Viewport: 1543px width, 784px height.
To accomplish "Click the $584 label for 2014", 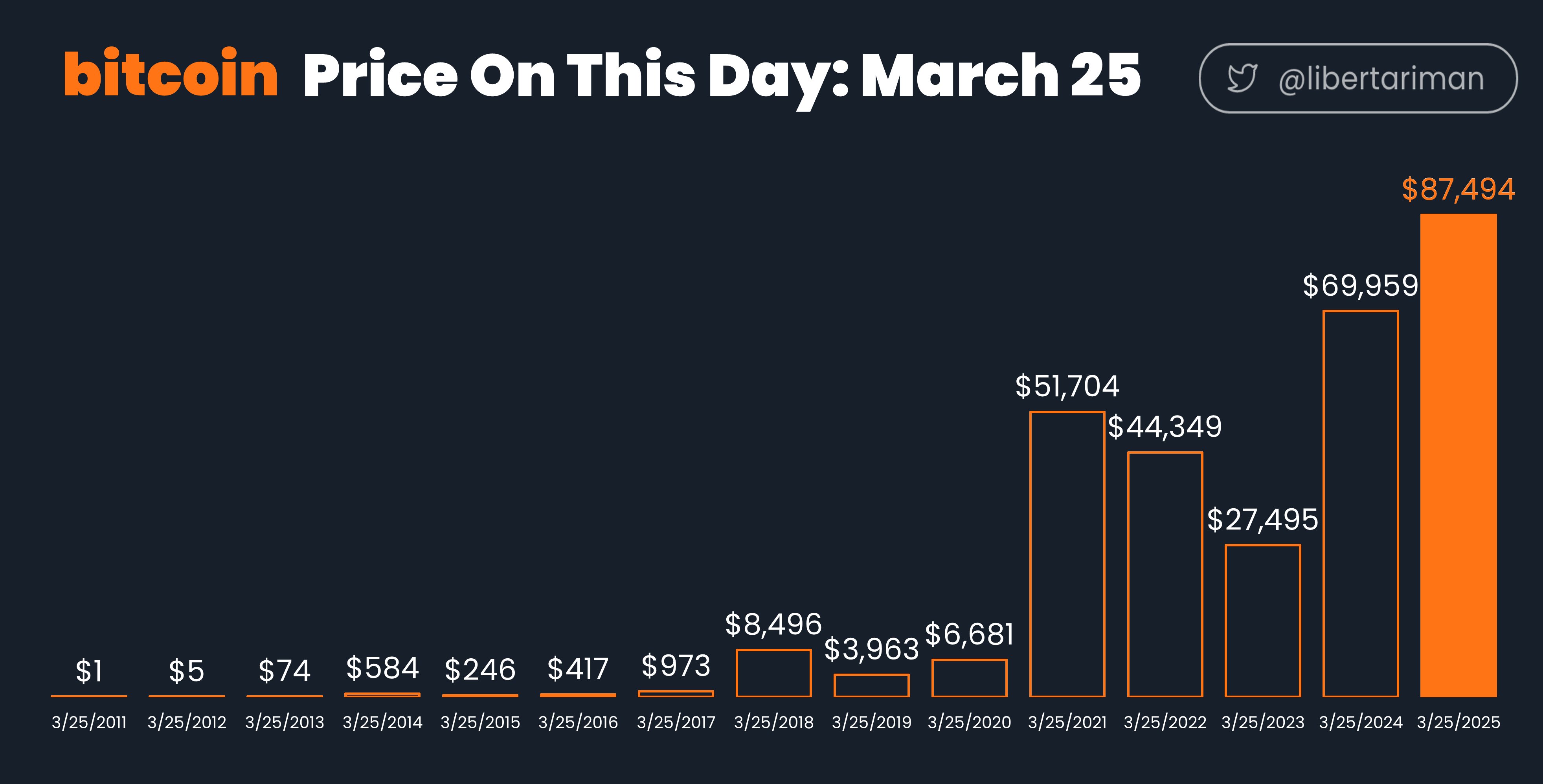I will click(382, 668).
